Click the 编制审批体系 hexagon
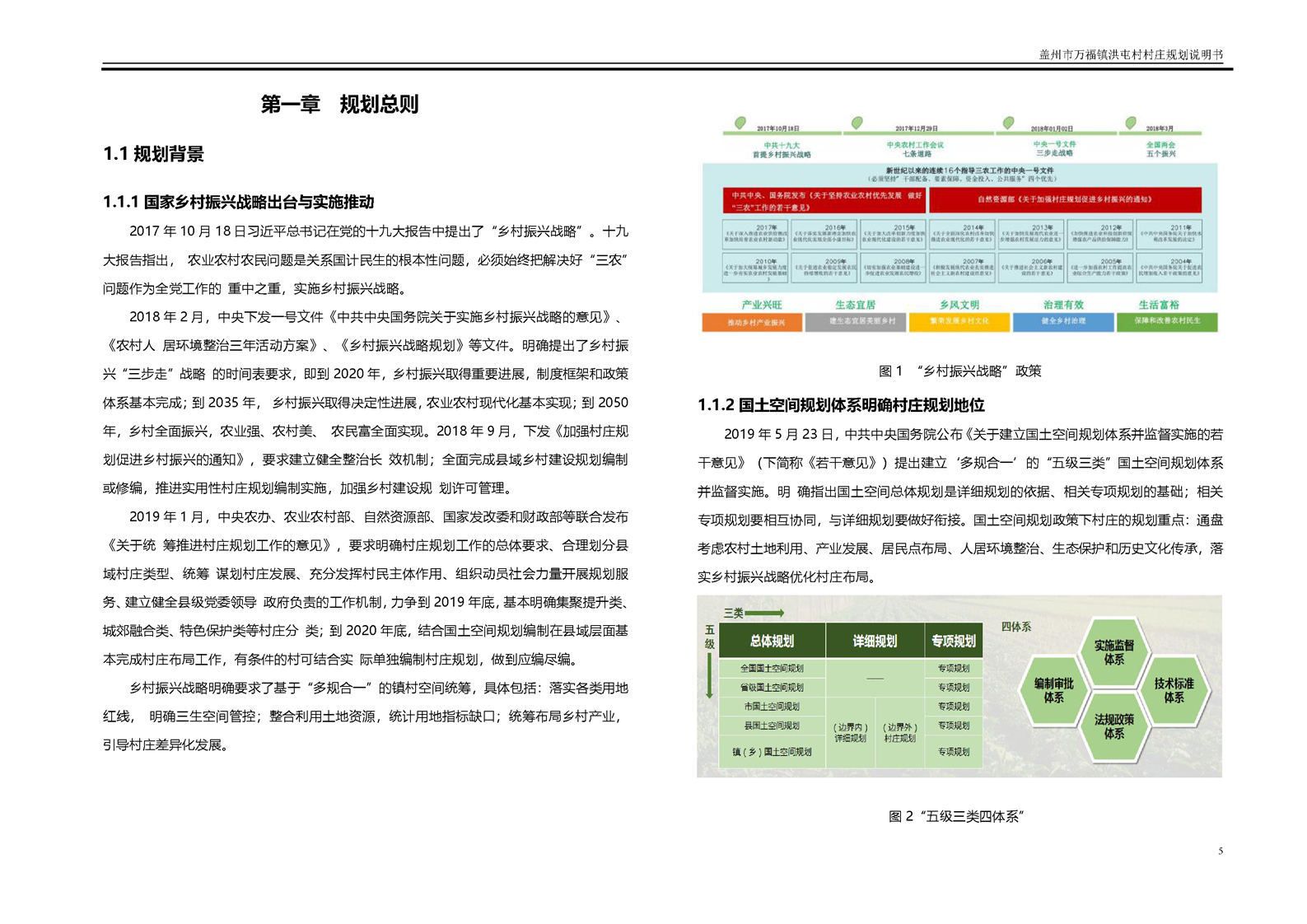 point(1053,690)
